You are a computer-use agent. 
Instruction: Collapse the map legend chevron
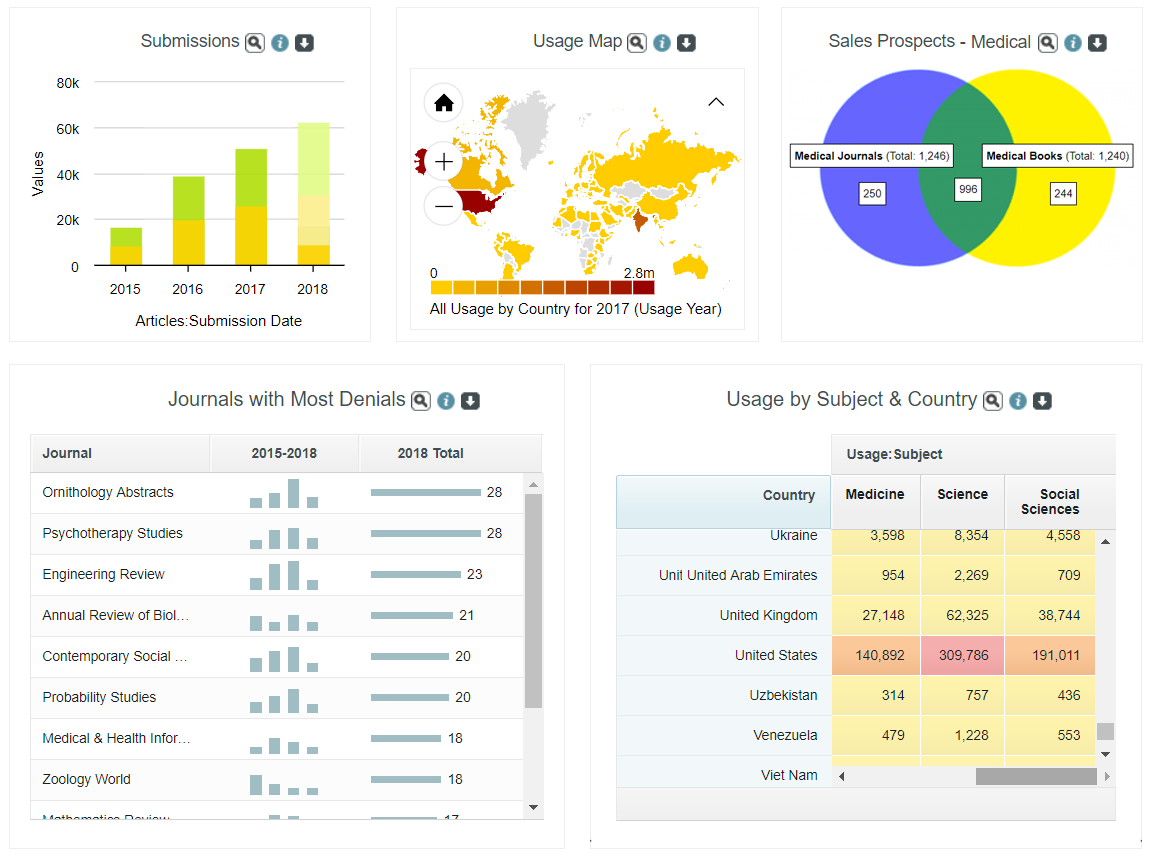click(x=716, y=102)
